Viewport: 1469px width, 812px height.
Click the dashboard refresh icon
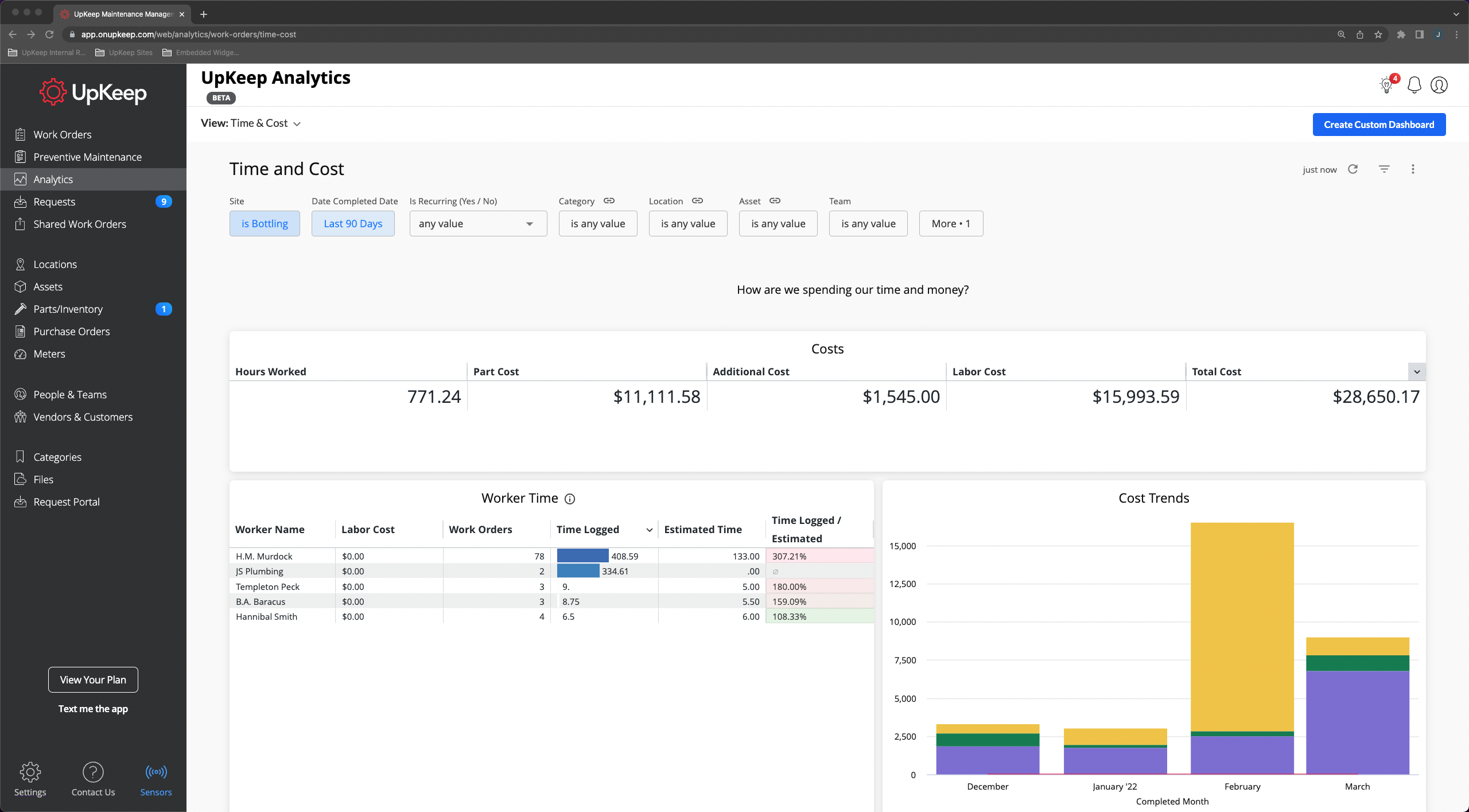click(x=1353, y=169)
